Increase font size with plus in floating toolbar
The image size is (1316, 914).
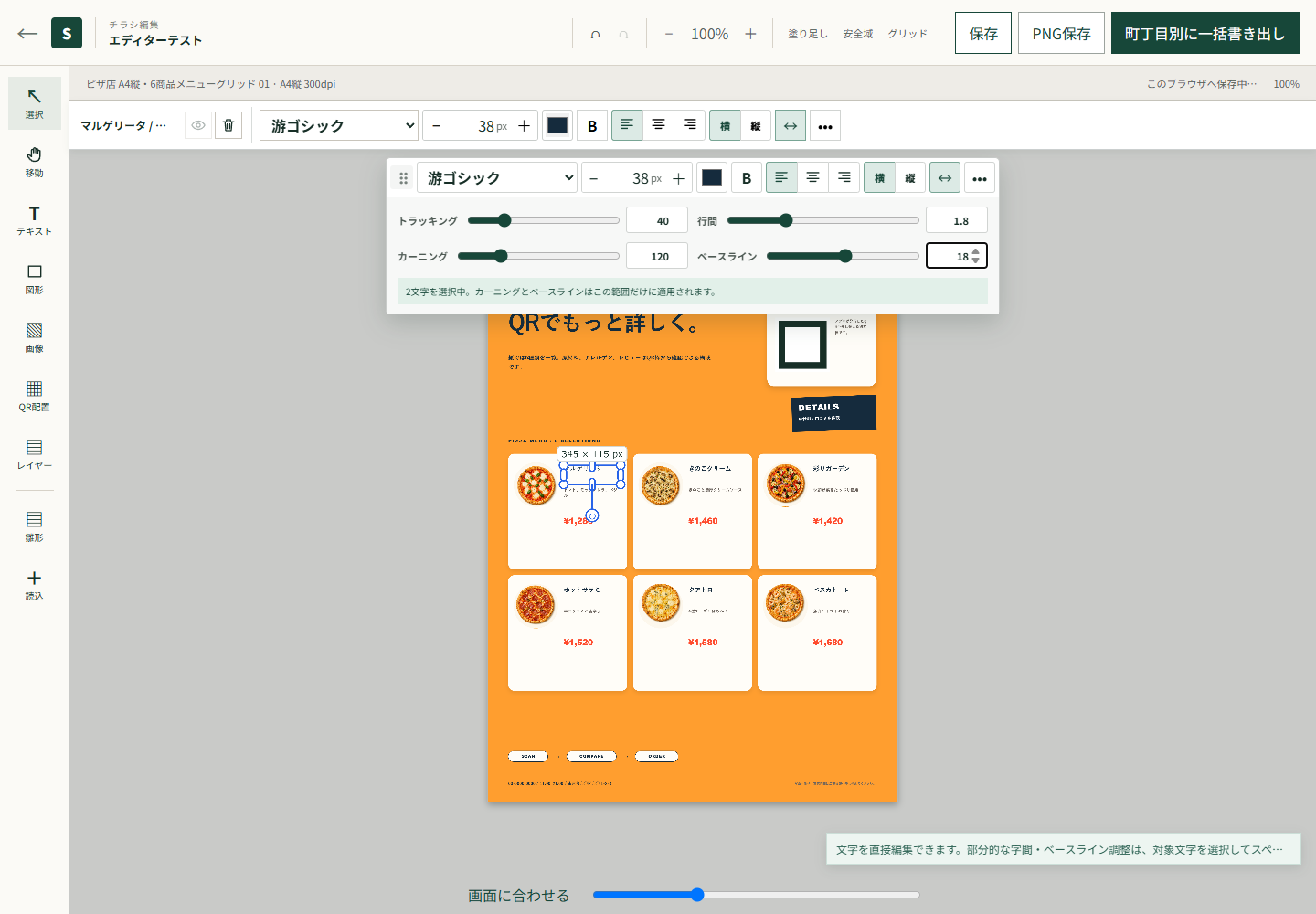679,178
